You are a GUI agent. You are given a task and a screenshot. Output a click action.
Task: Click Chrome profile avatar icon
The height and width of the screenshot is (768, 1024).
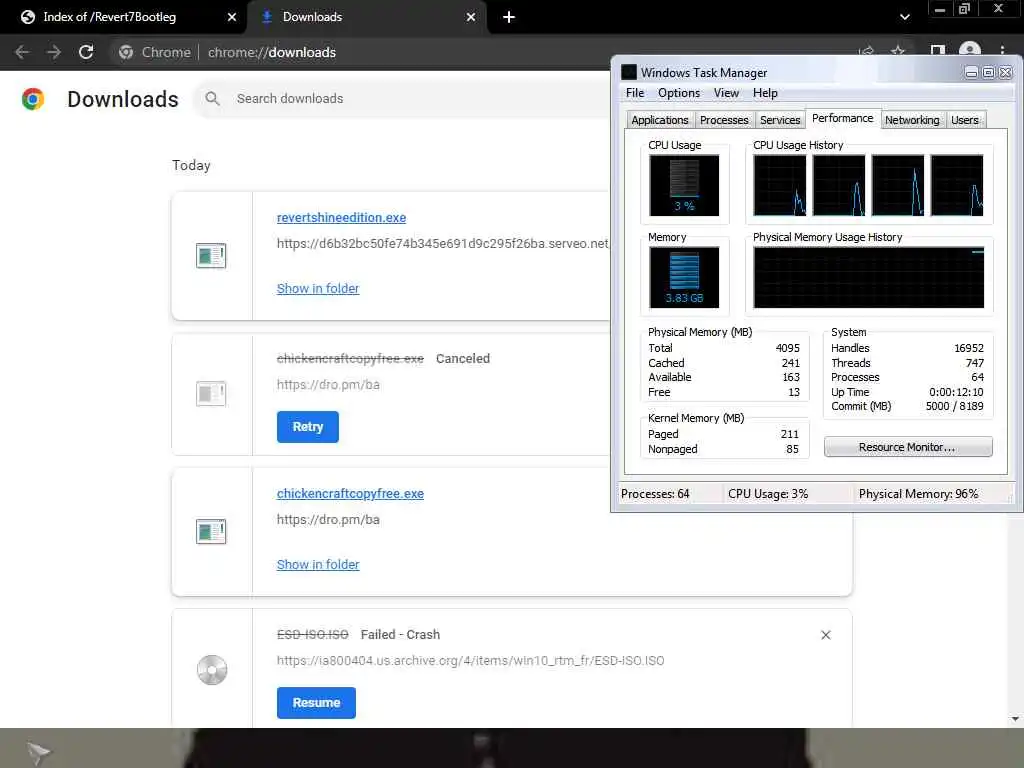pyautogui.click(x=970, y=52)
